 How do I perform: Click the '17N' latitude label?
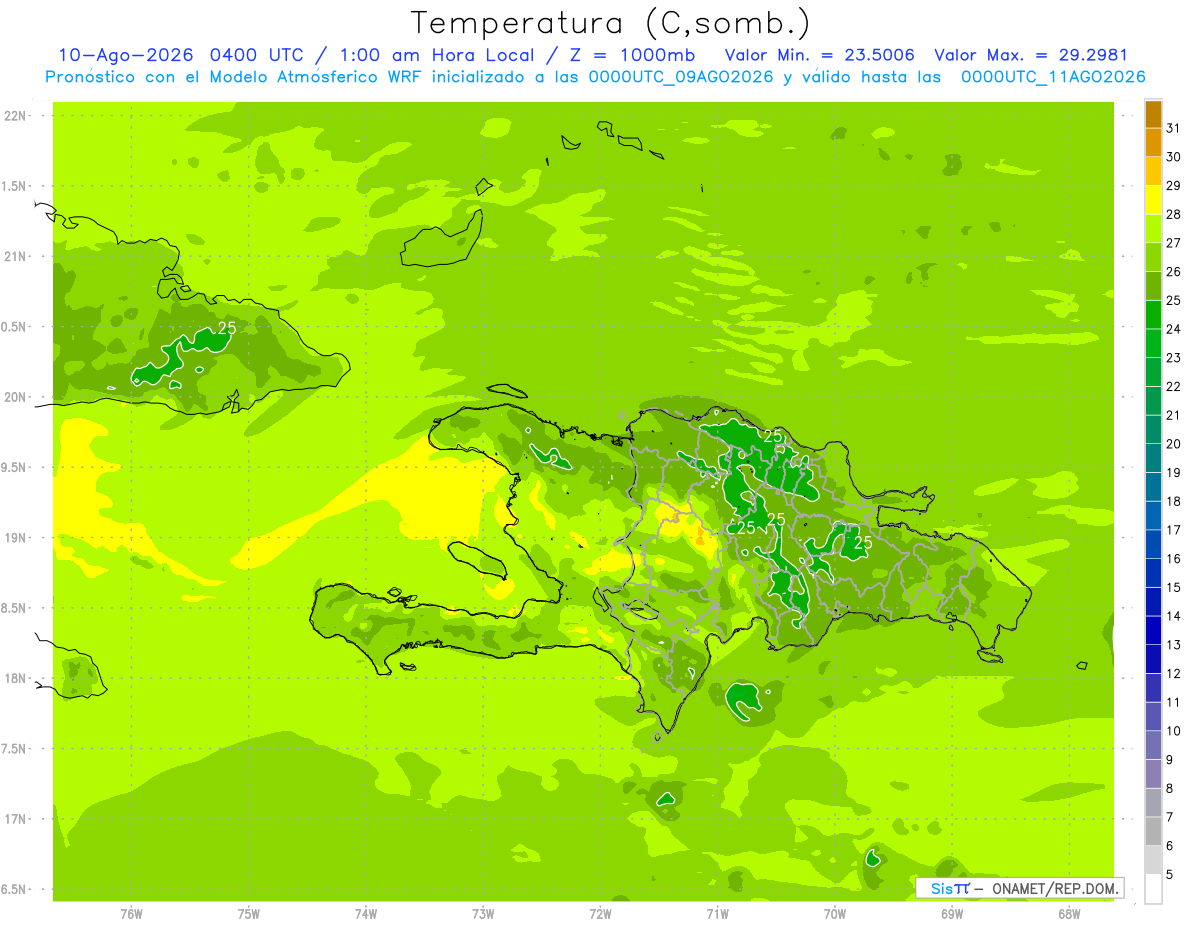pos(16,819)
